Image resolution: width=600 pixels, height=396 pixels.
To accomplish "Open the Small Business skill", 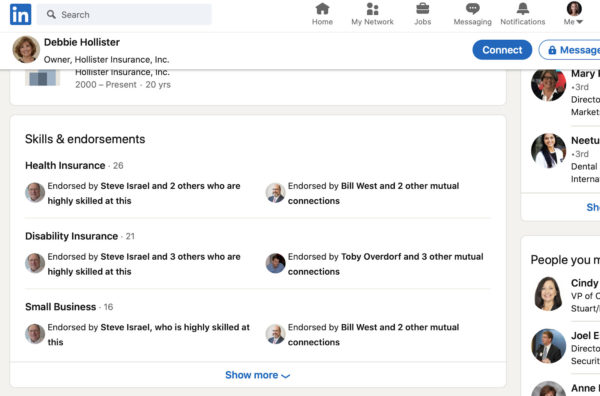I will [60, 307].
